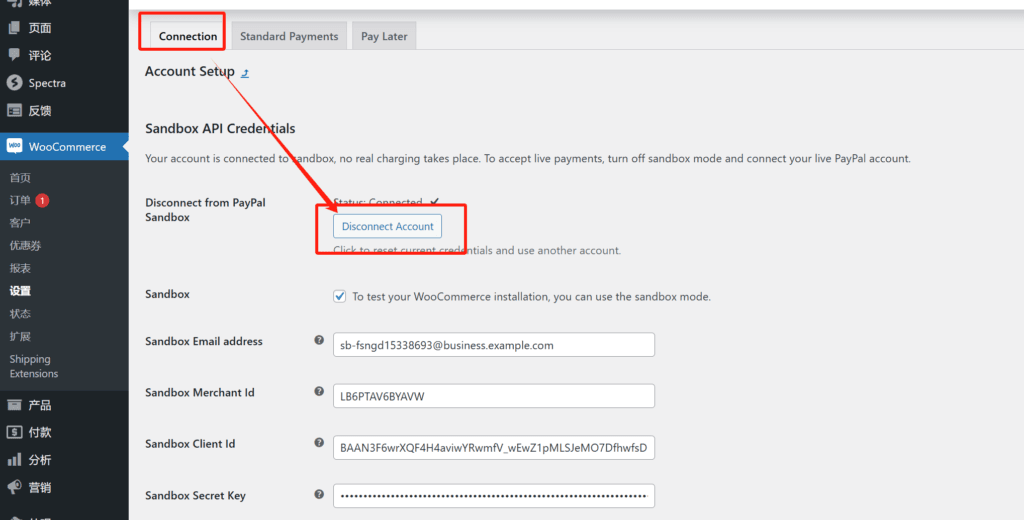Open the 设置 settings submenu
The width and height of the screenshot is (1024, 520).
coord(20,291)
